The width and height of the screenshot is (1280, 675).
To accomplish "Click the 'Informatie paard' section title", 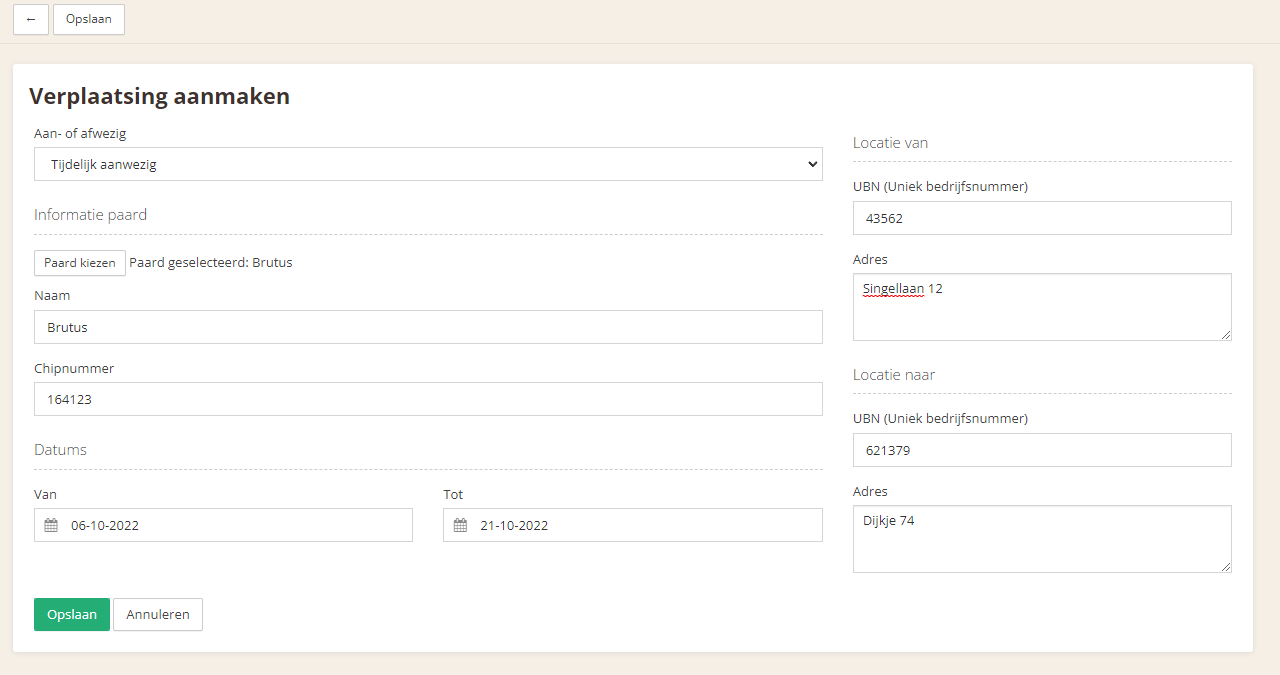I will [x=91, y=215].
